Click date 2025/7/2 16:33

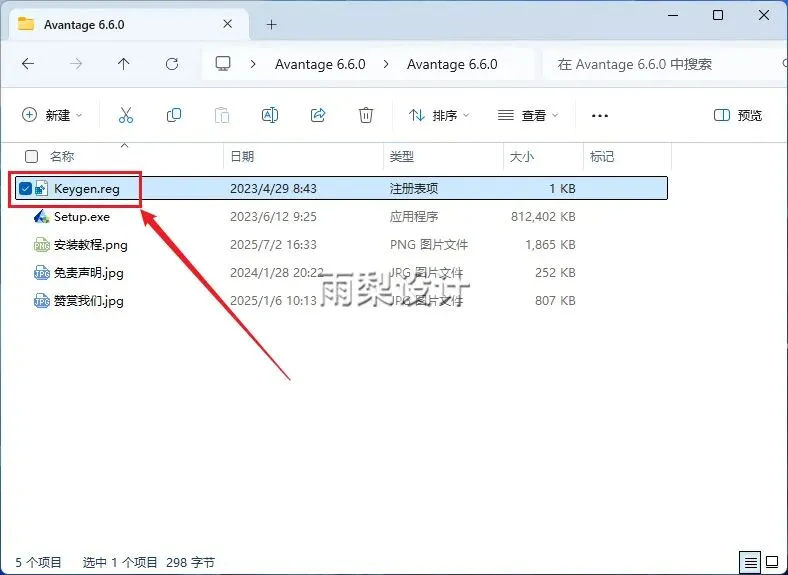pyautogui.click(x=273, y=245)
